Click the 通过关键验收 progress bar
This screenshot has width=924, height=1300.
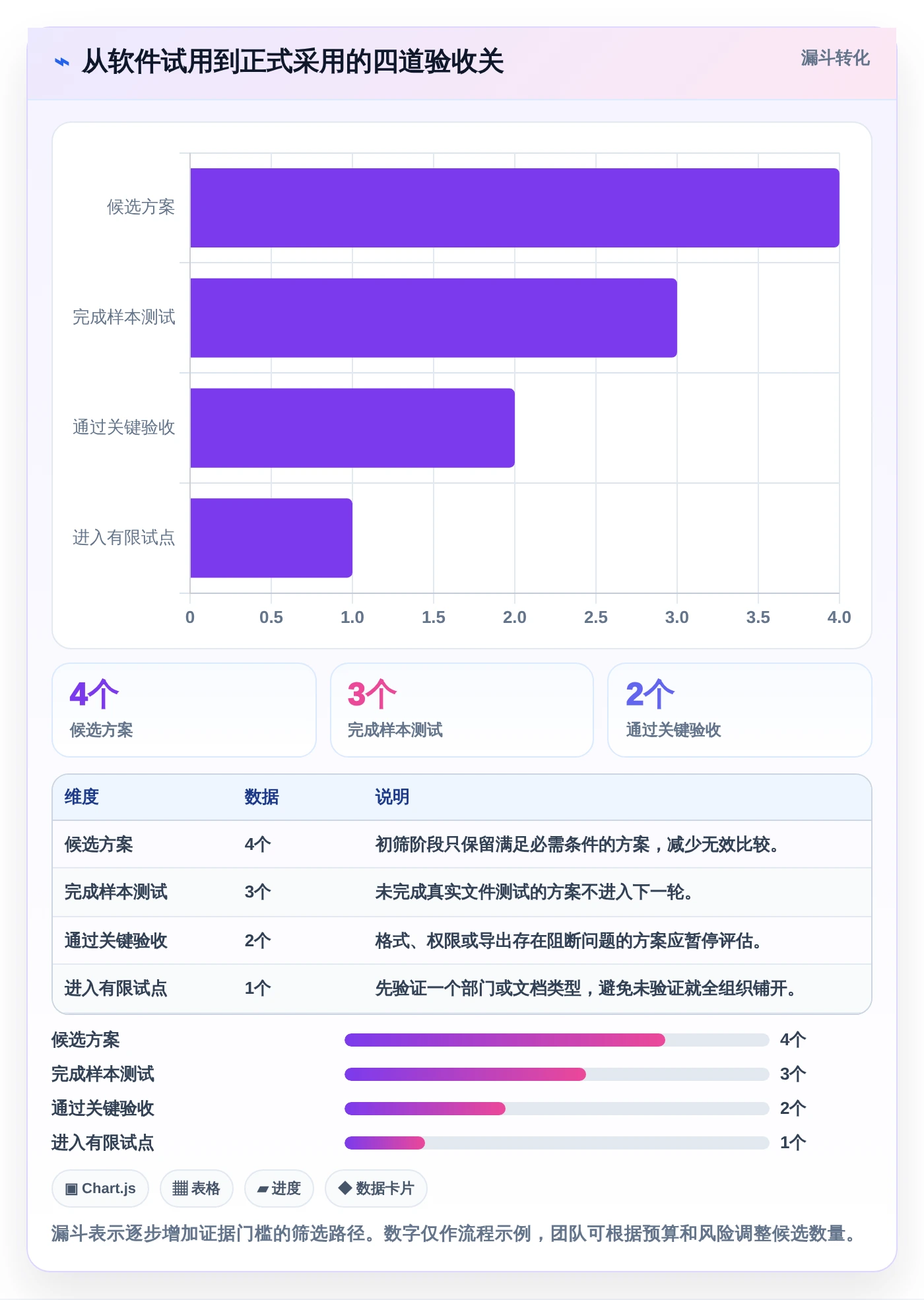(557, 1109)
